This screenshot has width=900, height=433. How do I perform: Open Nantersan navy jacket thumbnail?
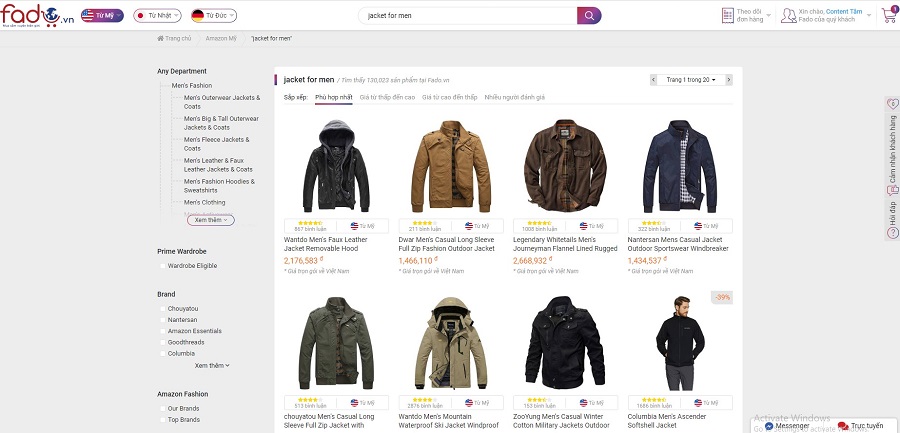680,166
